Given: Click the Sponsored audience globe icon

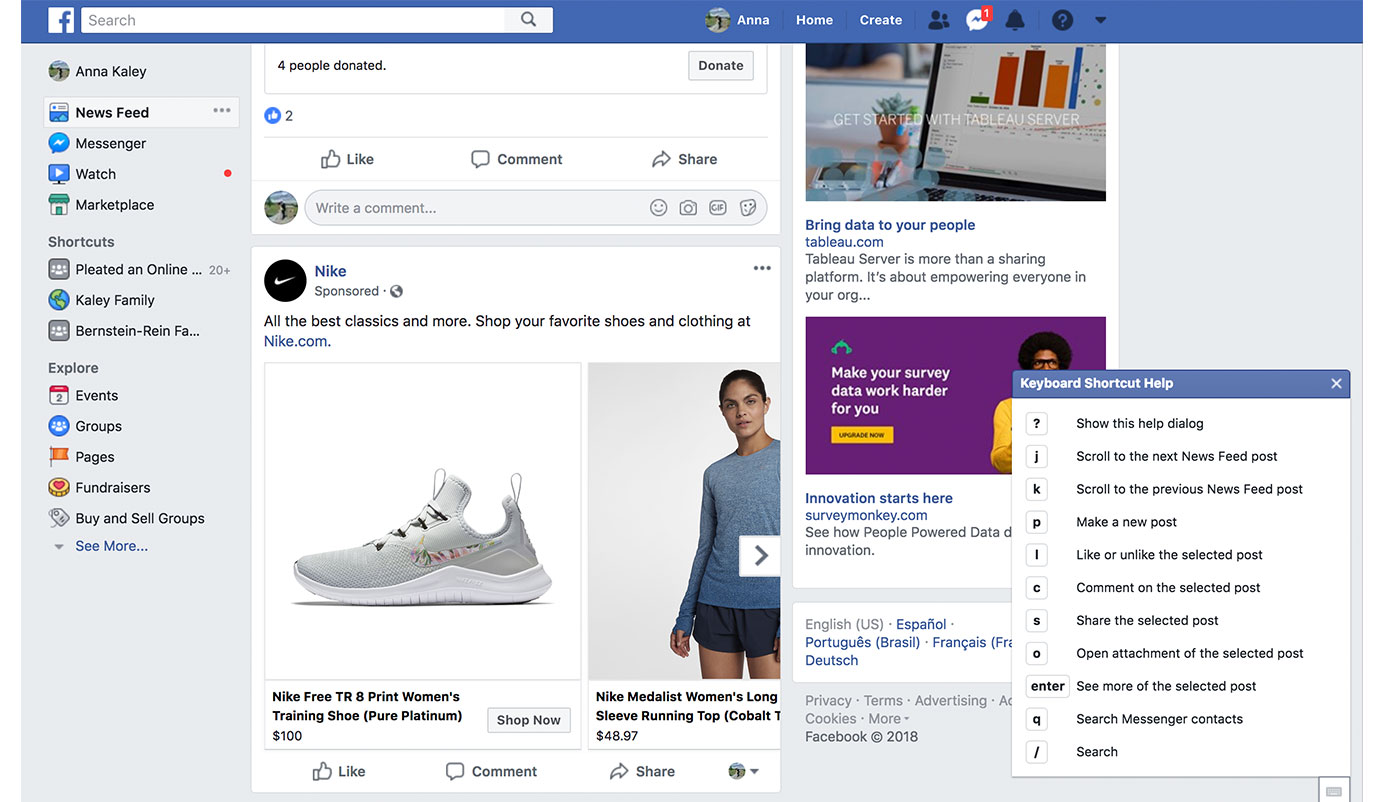Looking at the screenshot, I should (396, 292).
